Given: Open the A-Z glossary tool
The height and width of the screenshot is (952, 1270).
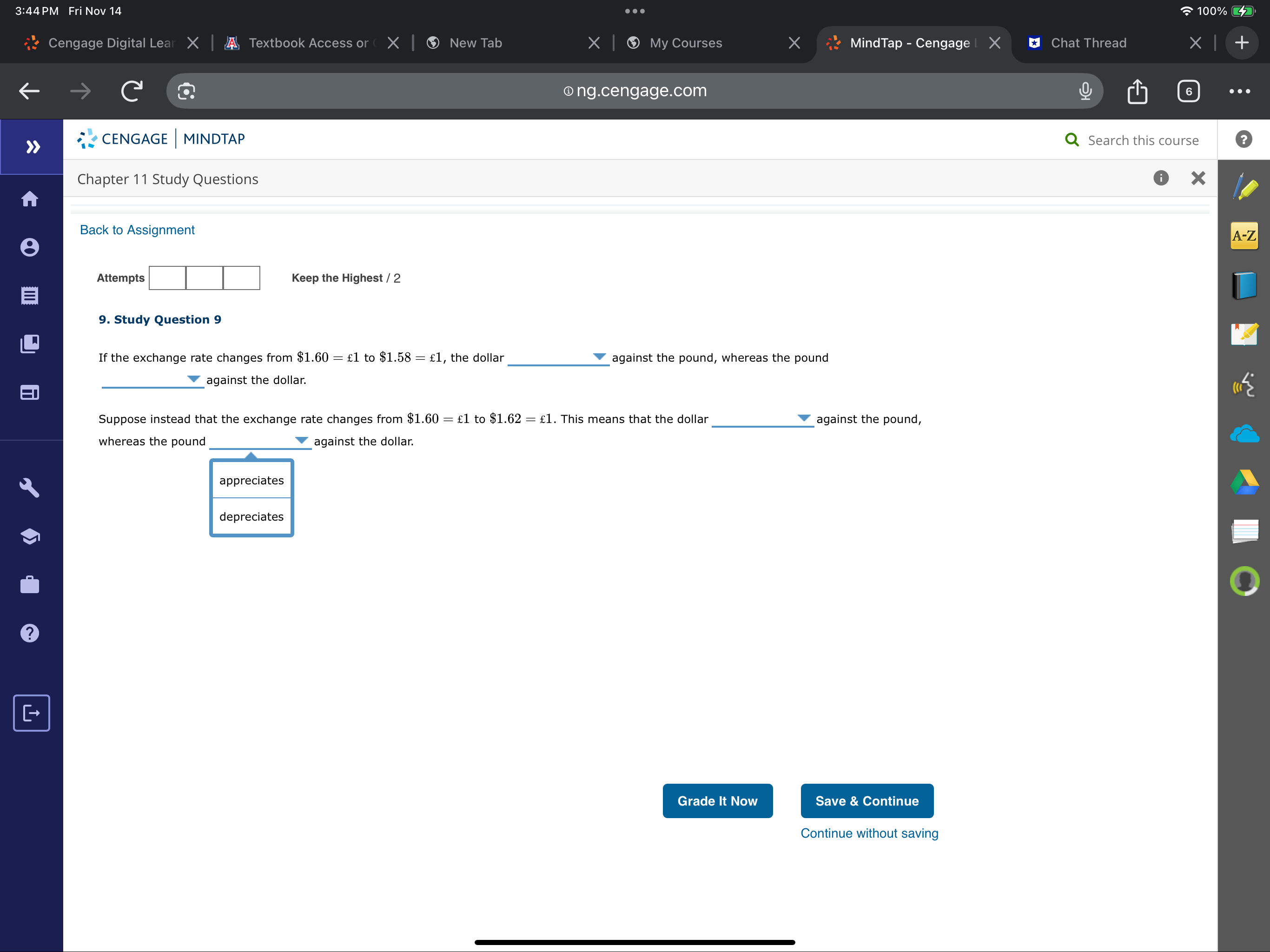Looking at the screenshot, I should tap(1244, 236).
